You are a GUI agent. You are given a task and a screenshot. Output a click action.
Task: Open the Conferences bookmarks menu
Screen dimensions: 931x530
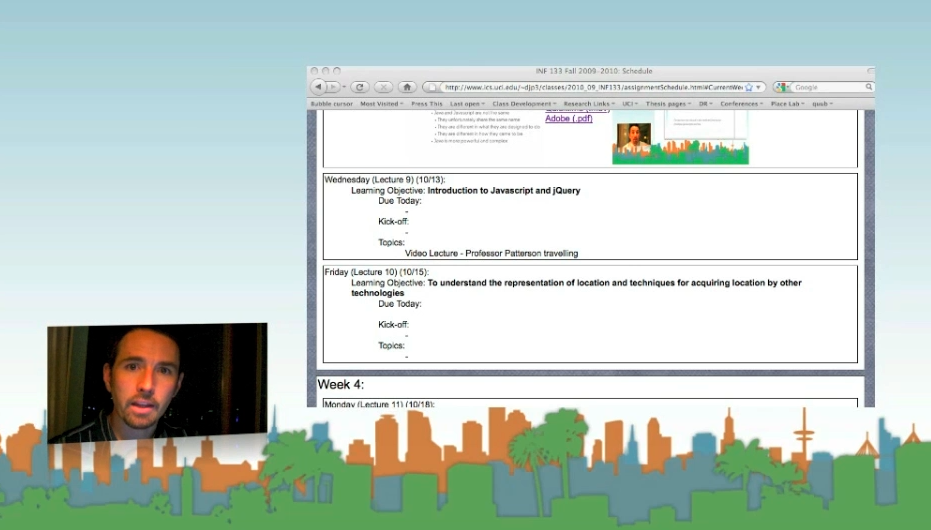(x=742, y=104)
